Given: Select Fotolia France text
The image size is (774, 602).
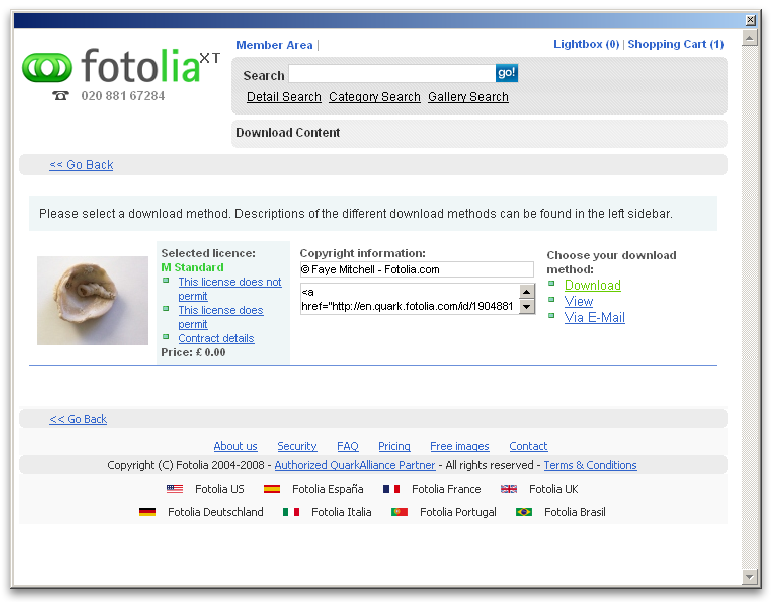Looking at the screenshot, I should (x=447, y=489).
